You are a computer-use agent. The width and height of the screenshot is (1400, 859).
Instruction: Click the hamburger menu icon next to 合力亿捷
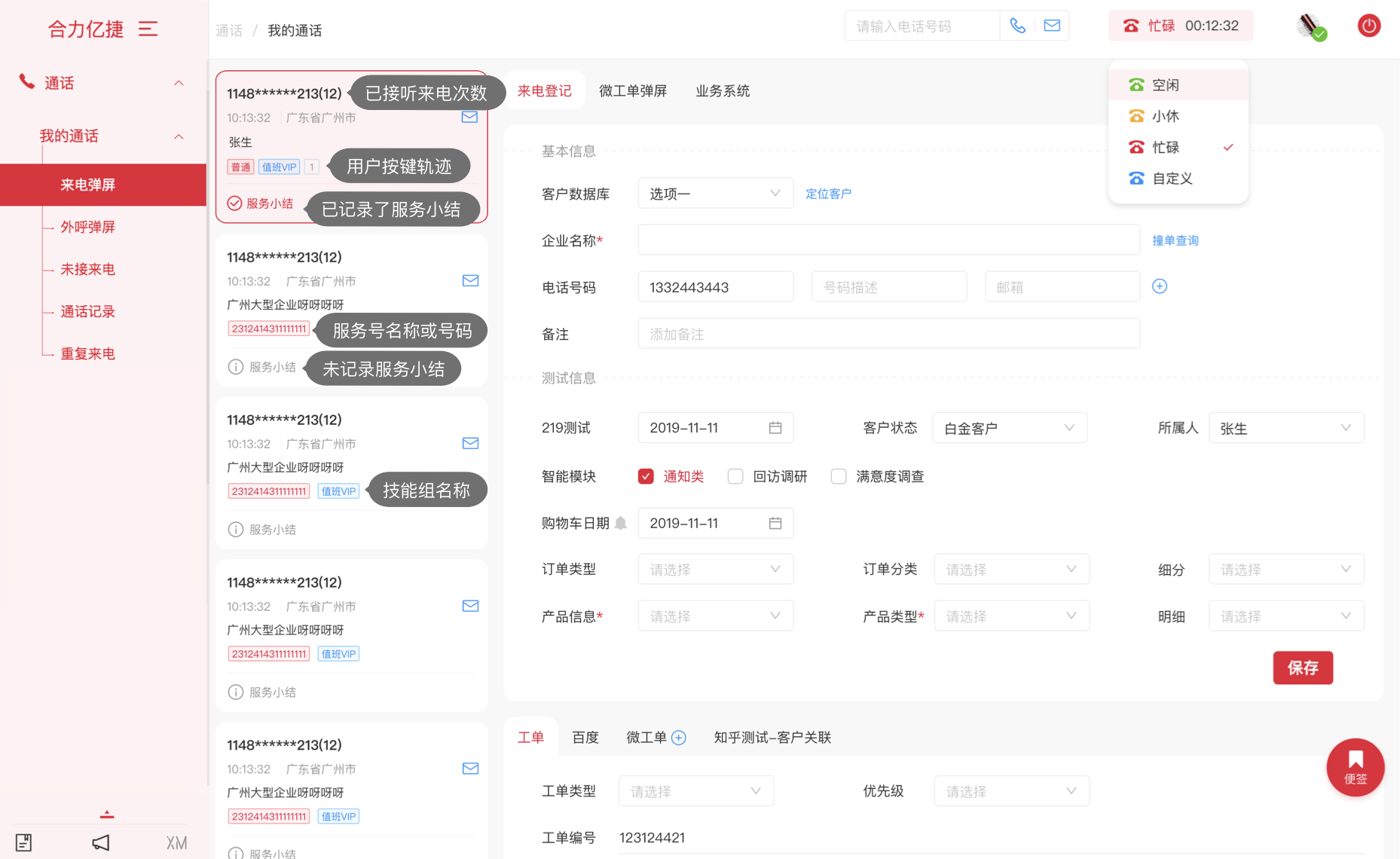(148, 29)
